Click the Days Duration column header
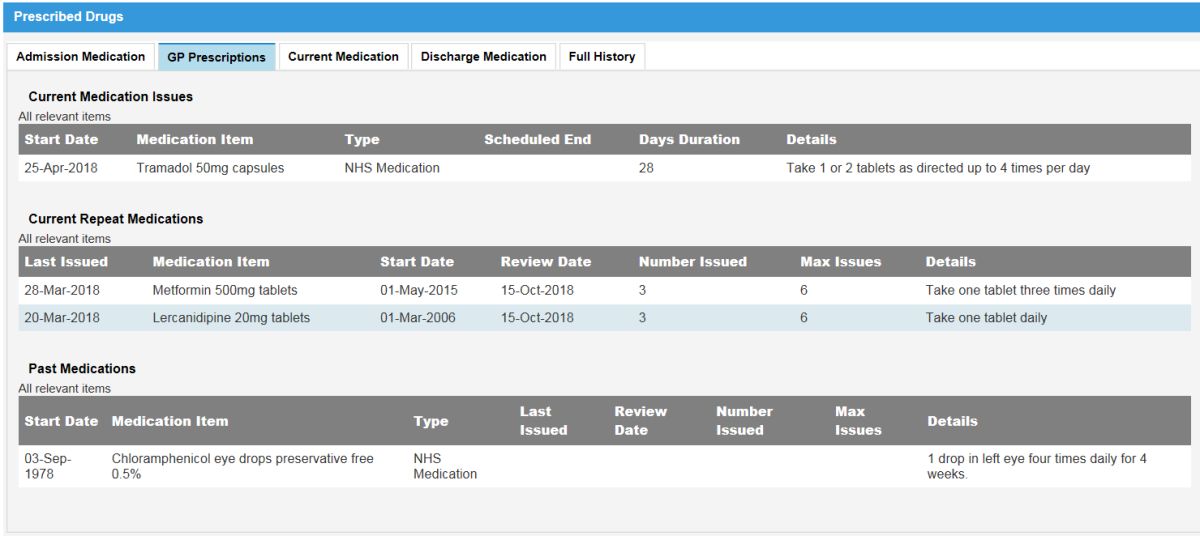Screen dimensions: 1200x540 point(689,140)
